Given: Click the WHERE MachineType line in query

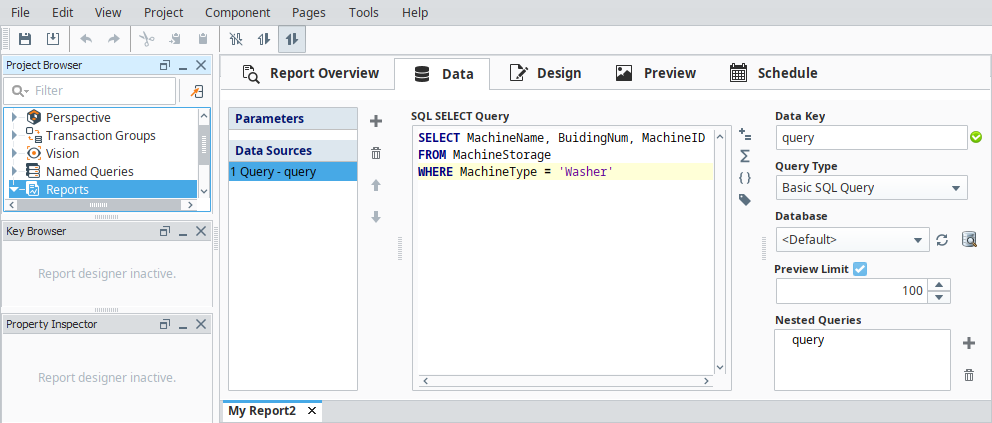Looking at the screenshot, I should [x=565, y=172].
